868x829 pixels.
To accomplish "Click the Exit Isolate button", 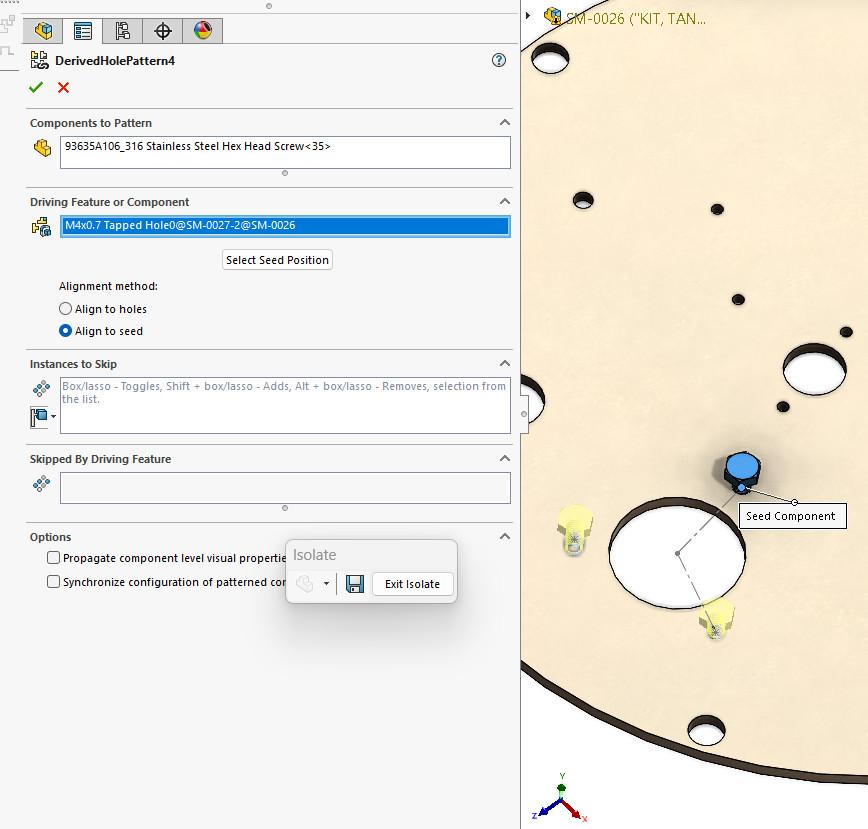I will click(x=412, y=584).
